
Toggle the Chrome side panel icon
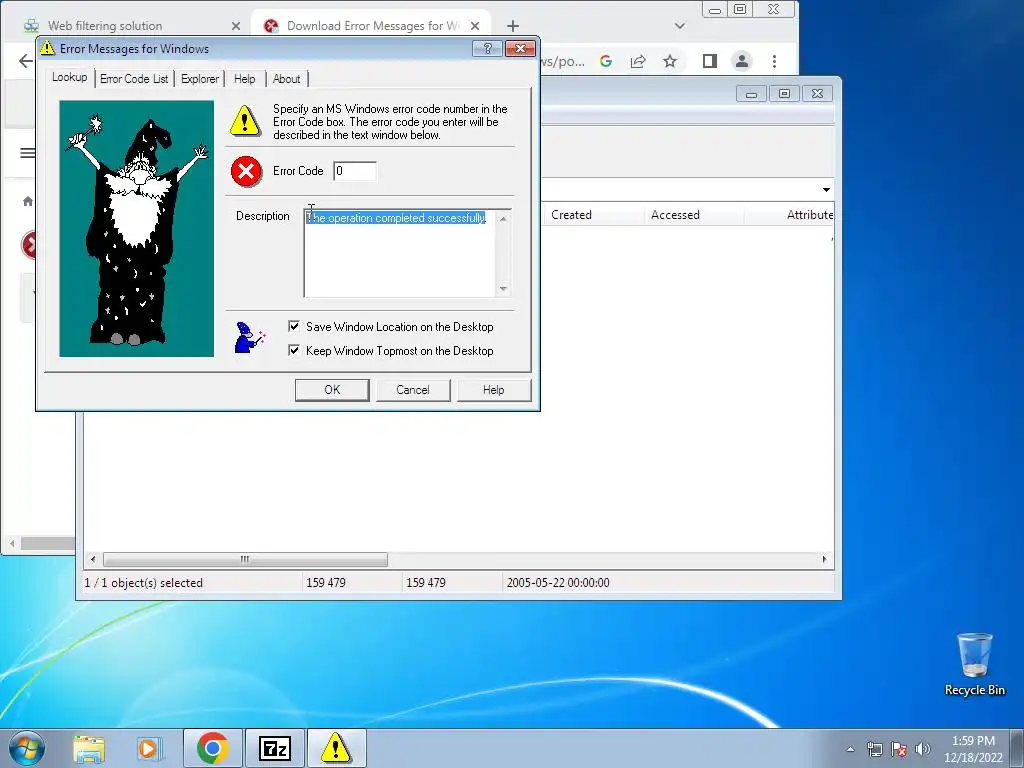point(710,61)
